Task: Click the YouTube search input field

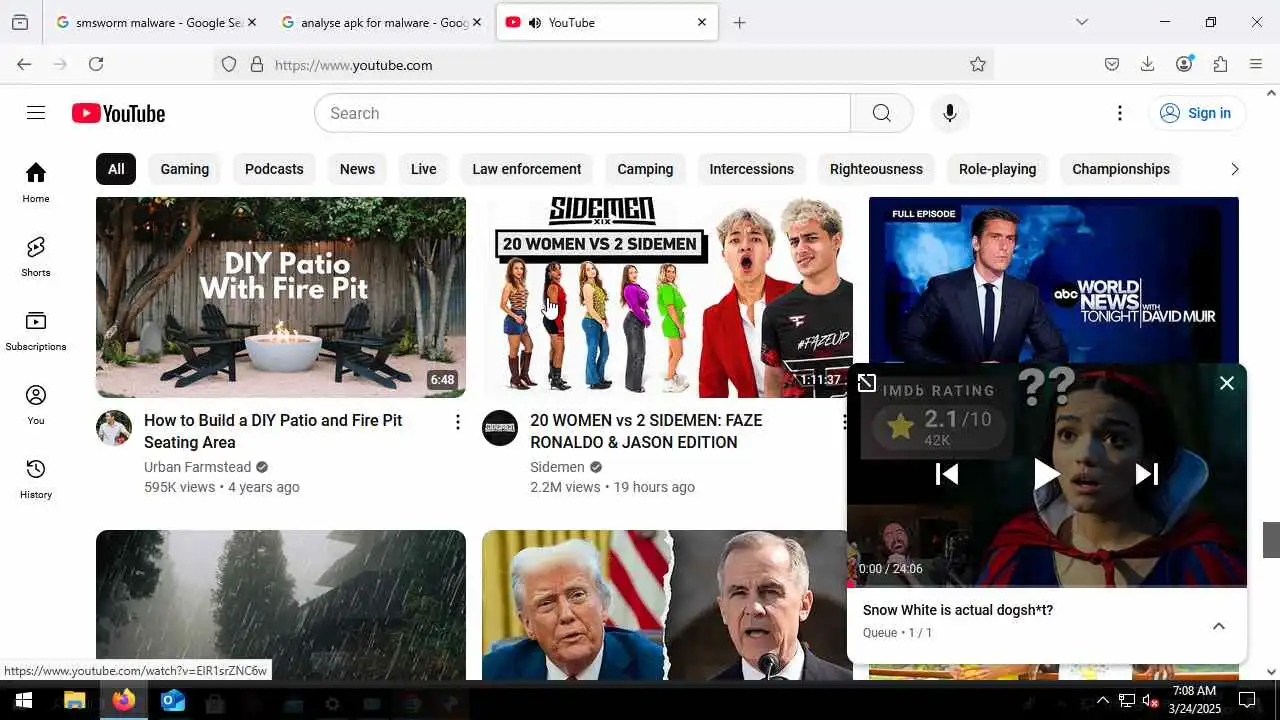Action: (583, 113)
